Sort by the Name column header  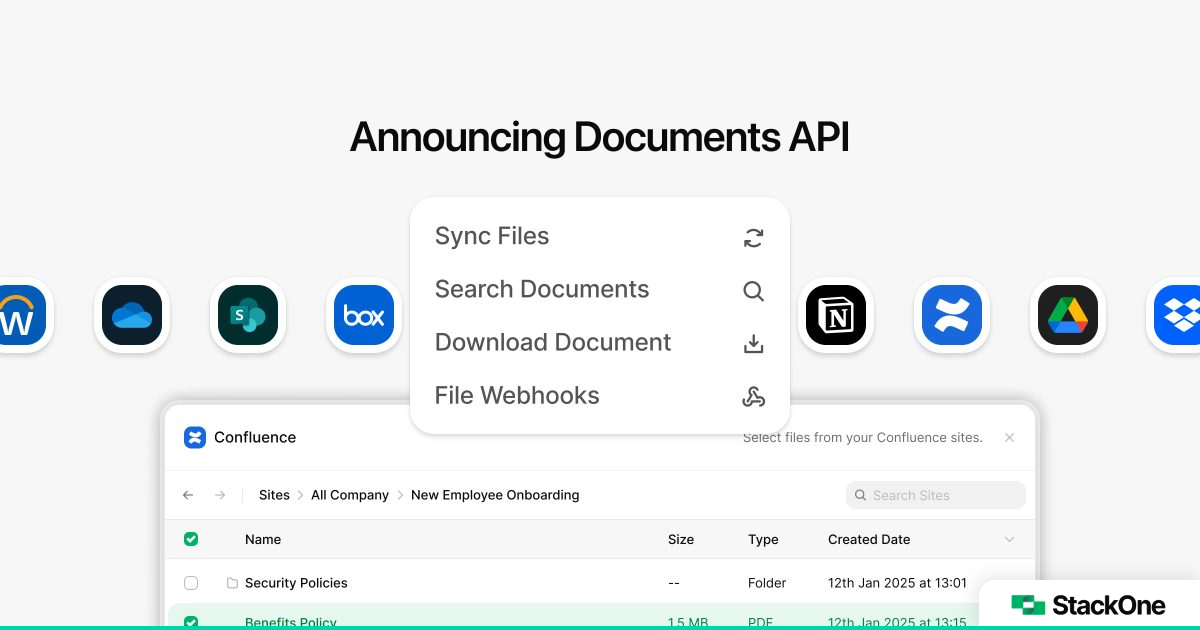pos(263,539)
